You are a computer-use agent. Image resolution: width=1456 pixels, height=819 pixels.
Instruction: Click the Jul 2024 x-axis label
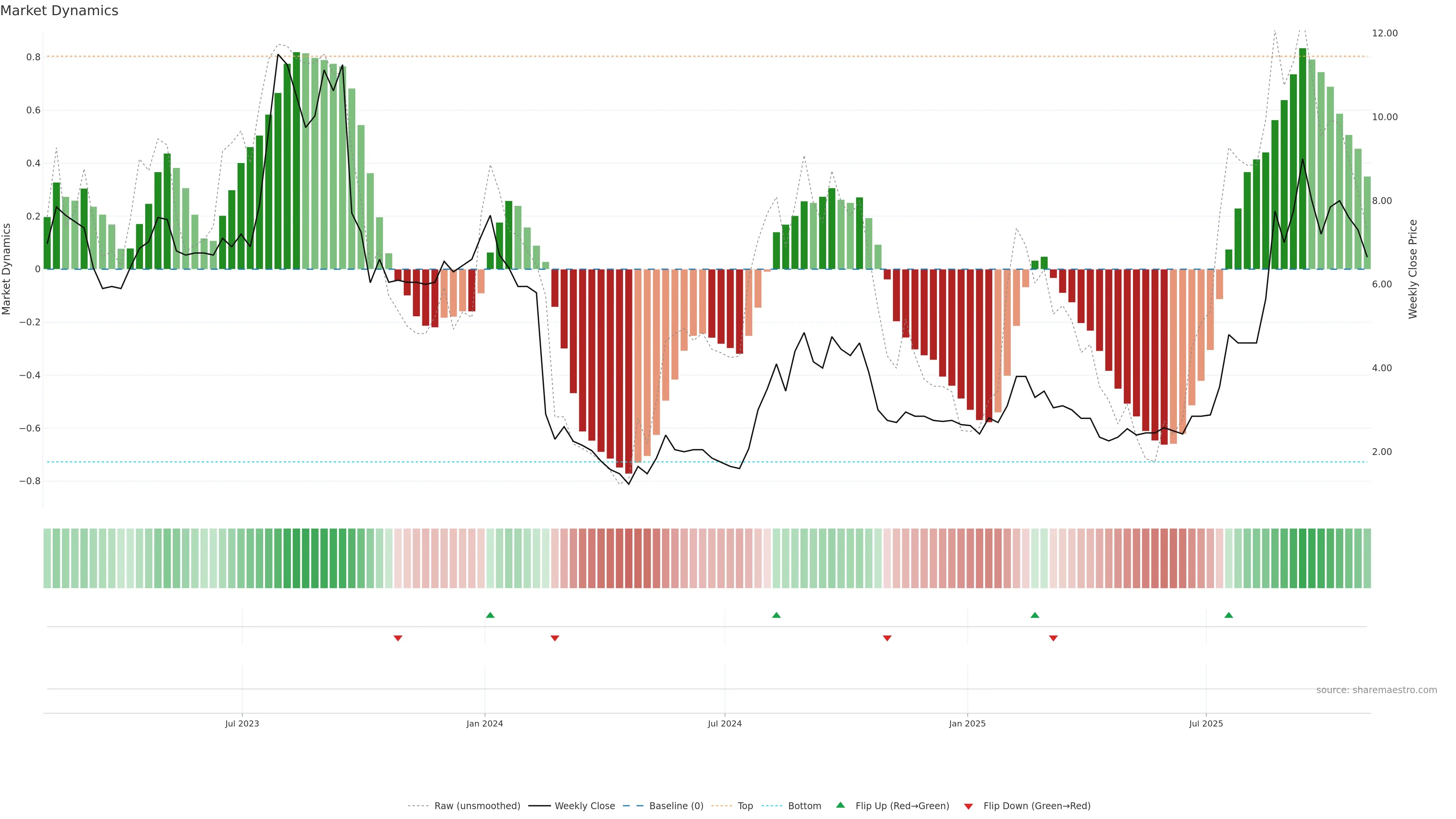(724, 723)
